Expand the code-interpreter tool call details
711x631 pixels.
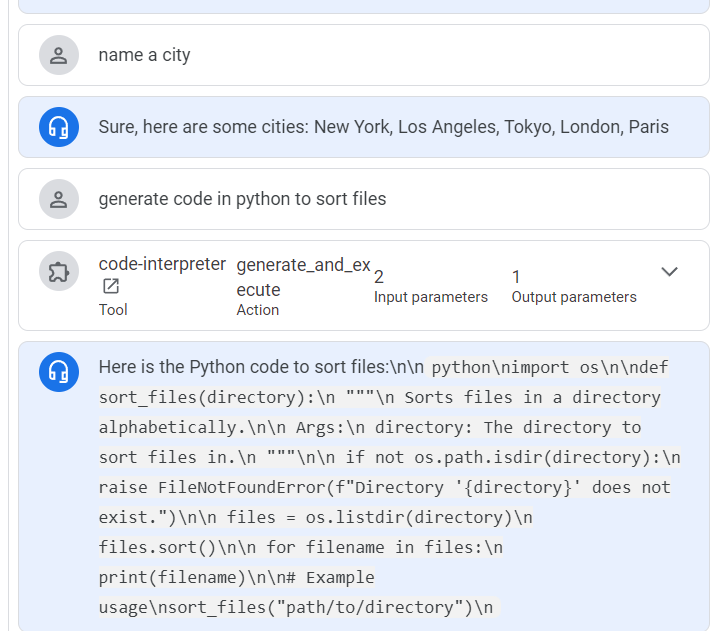(x=669, y=272)
